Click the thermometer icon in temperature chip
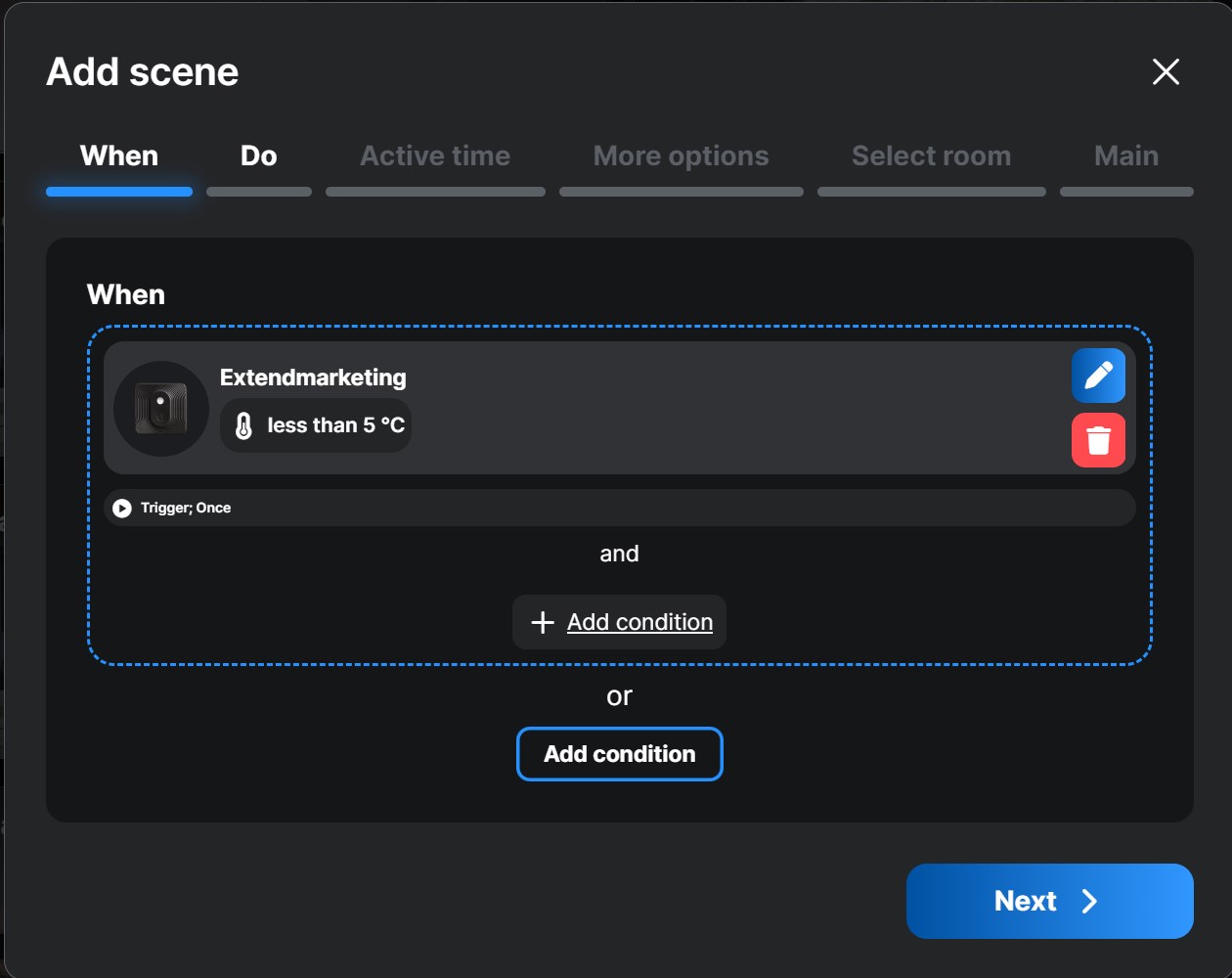Viewport: 1232px width, 978px height. 244,425
